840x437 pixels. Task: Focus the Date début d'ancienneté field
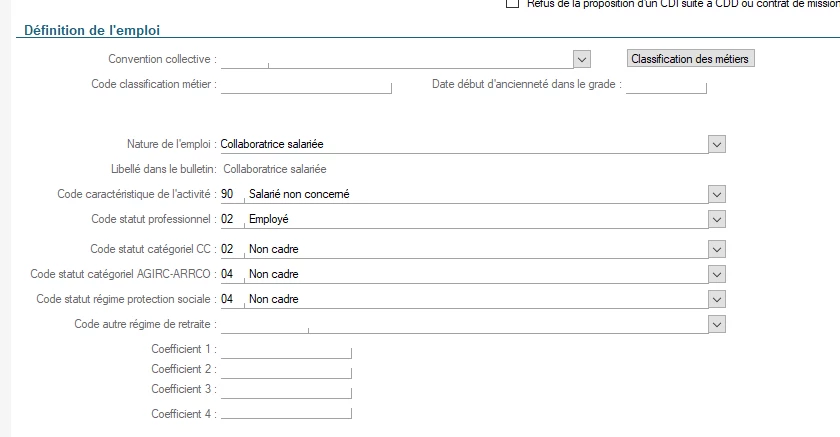click(x=666, y=85)
